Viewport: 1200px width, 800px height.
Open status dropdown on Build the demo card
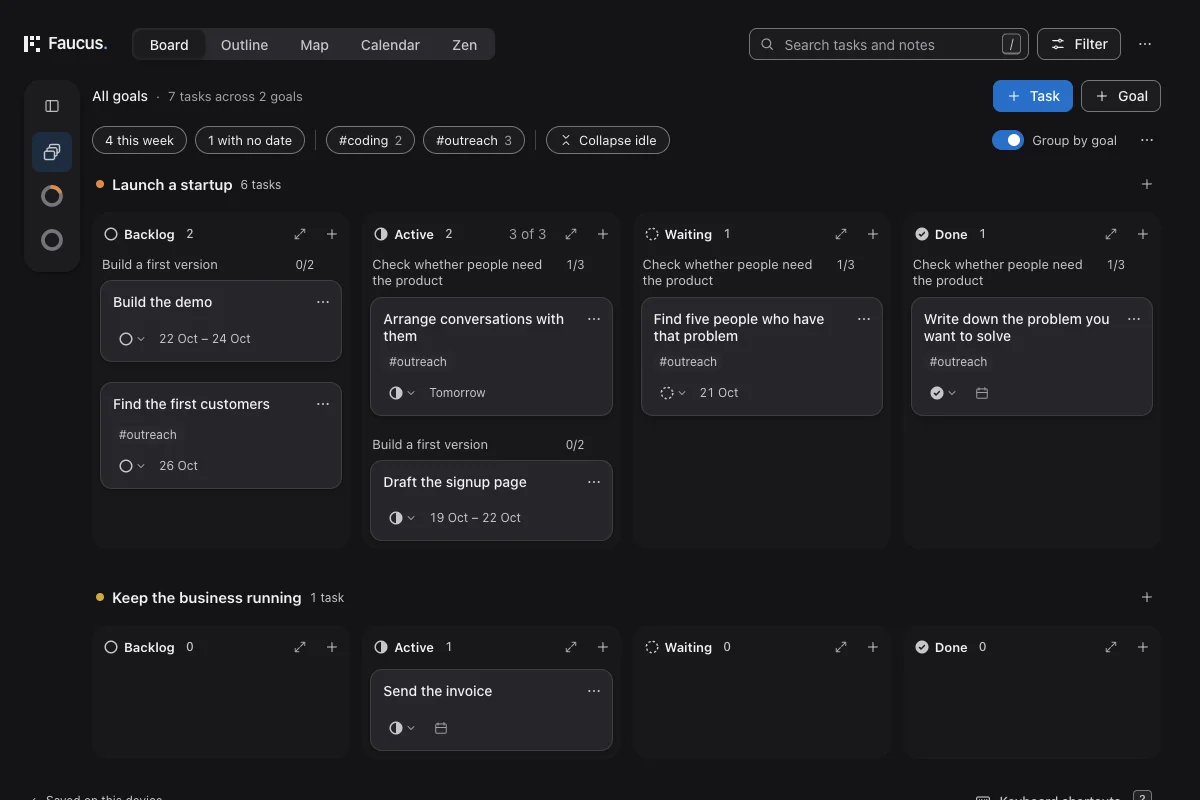(x=132, y=339)
